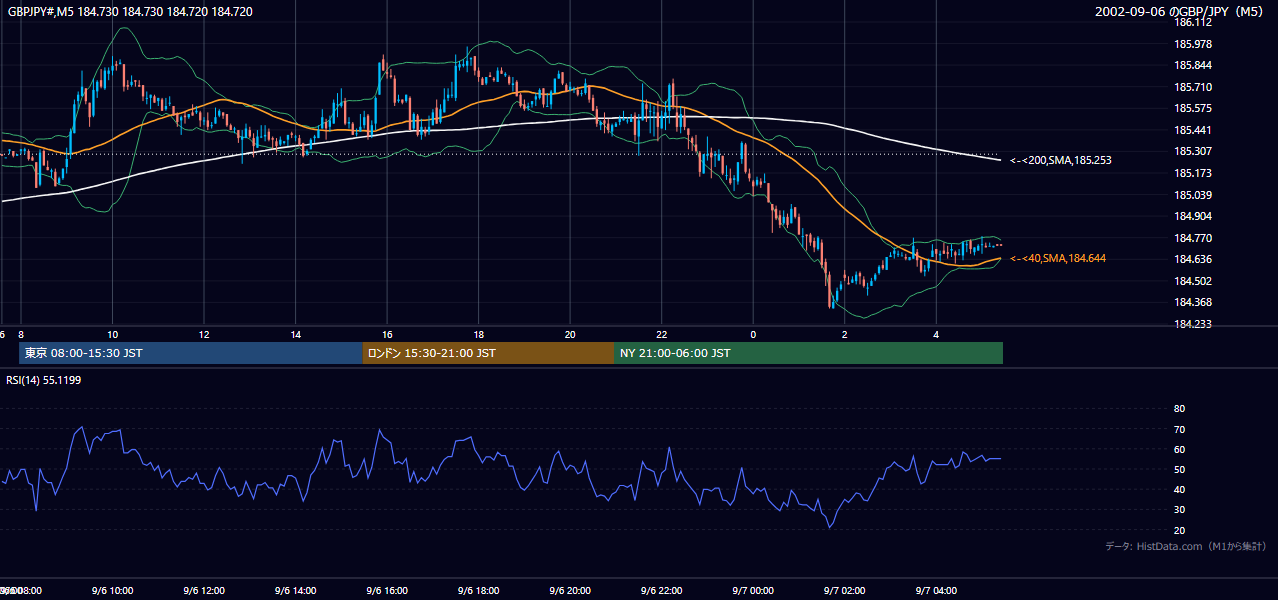The image size is (1278, 600).
Task: Click hour label 20 under price chart
Action: (570, 334)
